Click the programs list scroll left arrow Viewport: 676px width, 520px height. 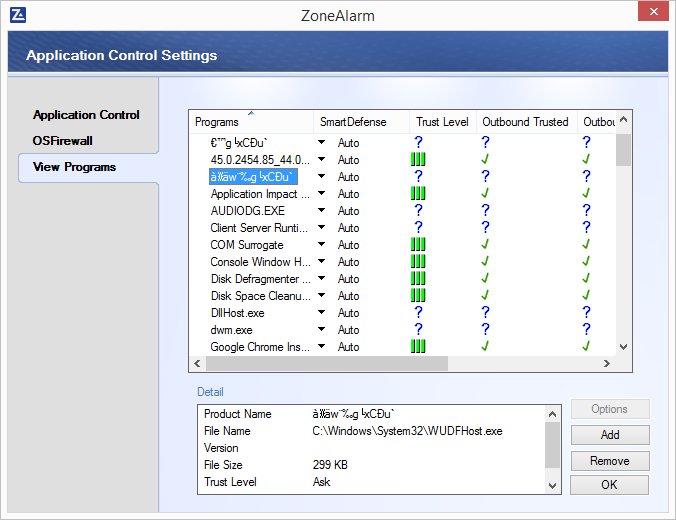click(x=197, y=363)
